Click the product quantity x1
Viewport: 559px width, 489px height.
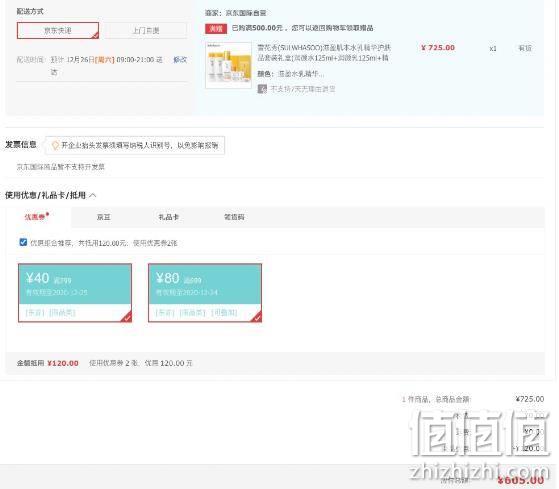(493, 48)
